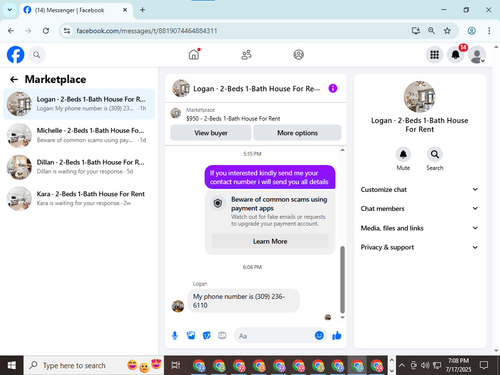Click the taskbar volume speaker icon

point(425,365)
